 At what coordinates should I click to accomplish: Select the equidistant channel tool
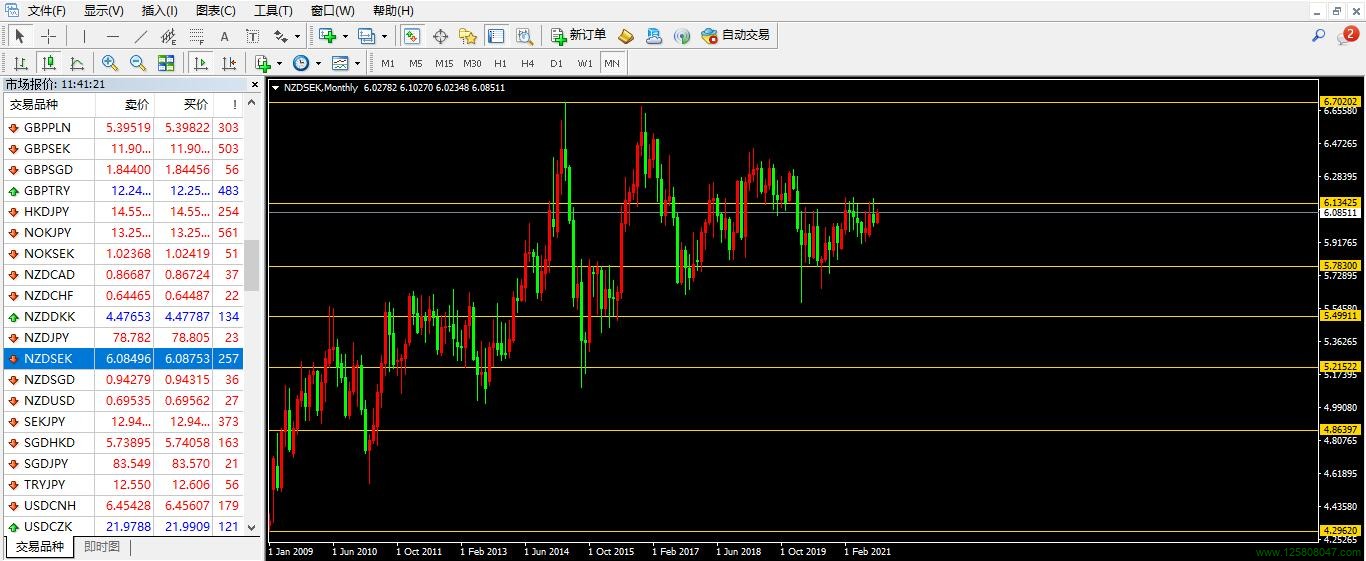(169, 36)
